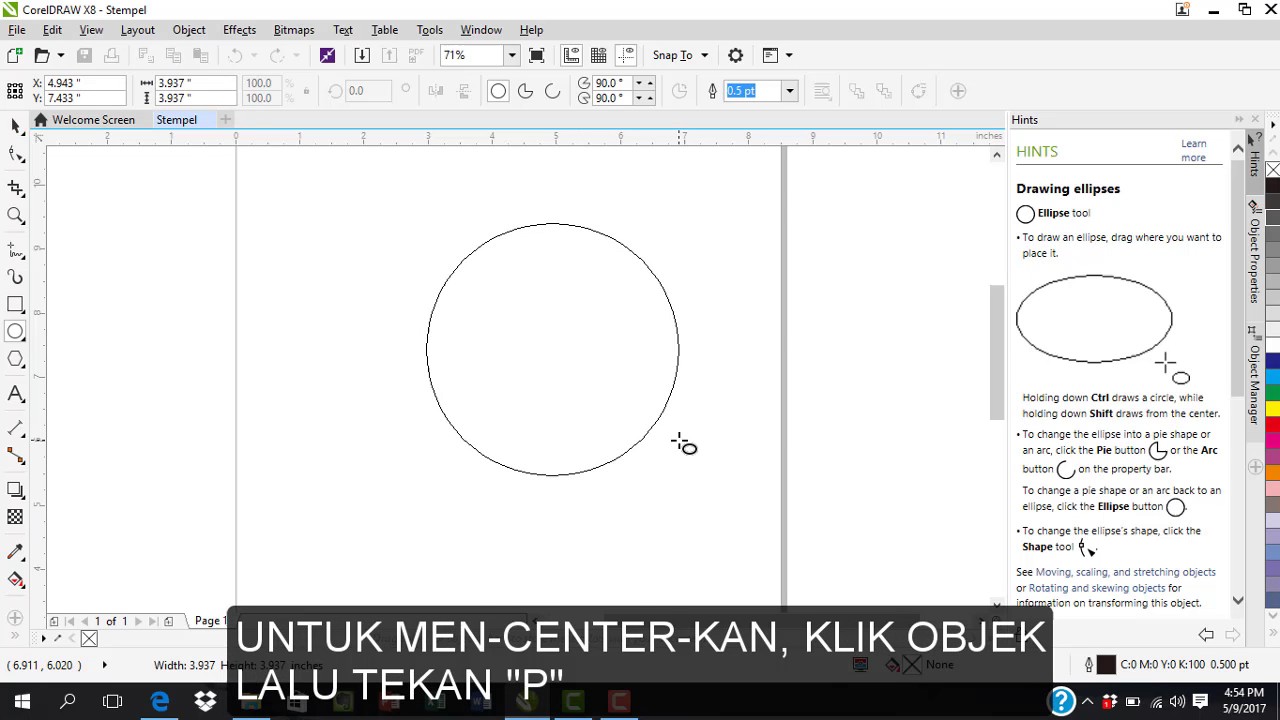Expand the Snap To dropdown
The image size is (1280, 720).
(x=704, y=55)
